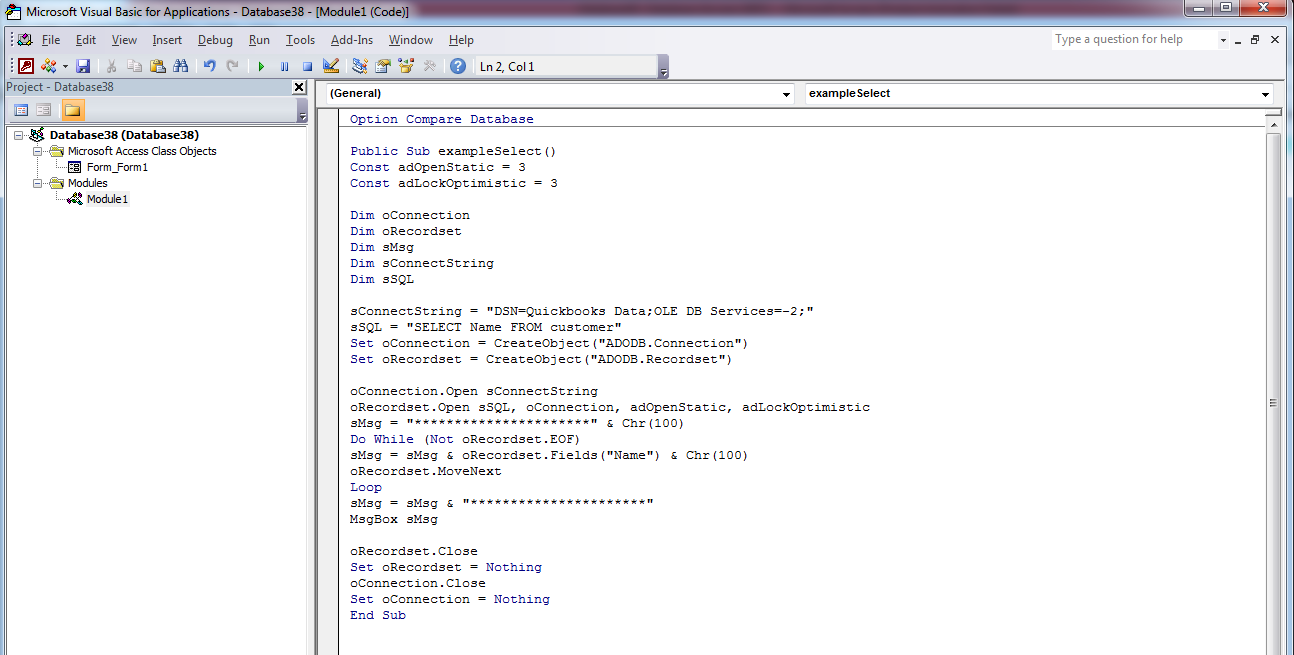
Task: Click the Save (floppy disk) icon
Action: coord(83,66)
